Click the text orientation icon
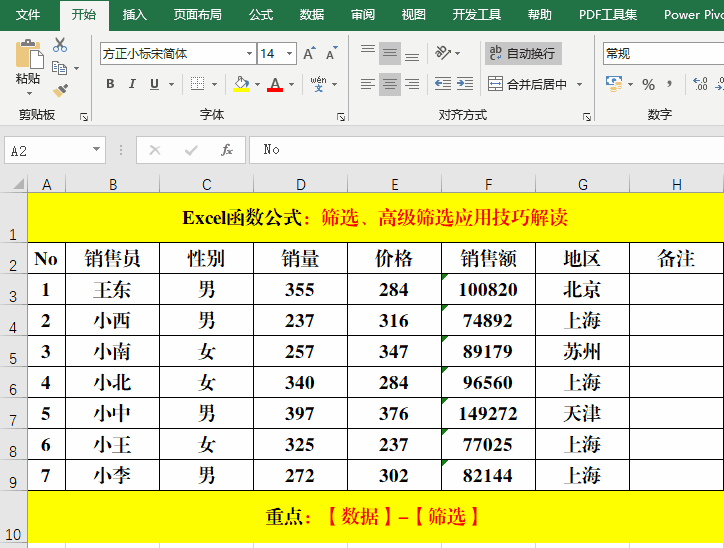The height and width of the screenshot is (548, 724). (x=442, y=53)
